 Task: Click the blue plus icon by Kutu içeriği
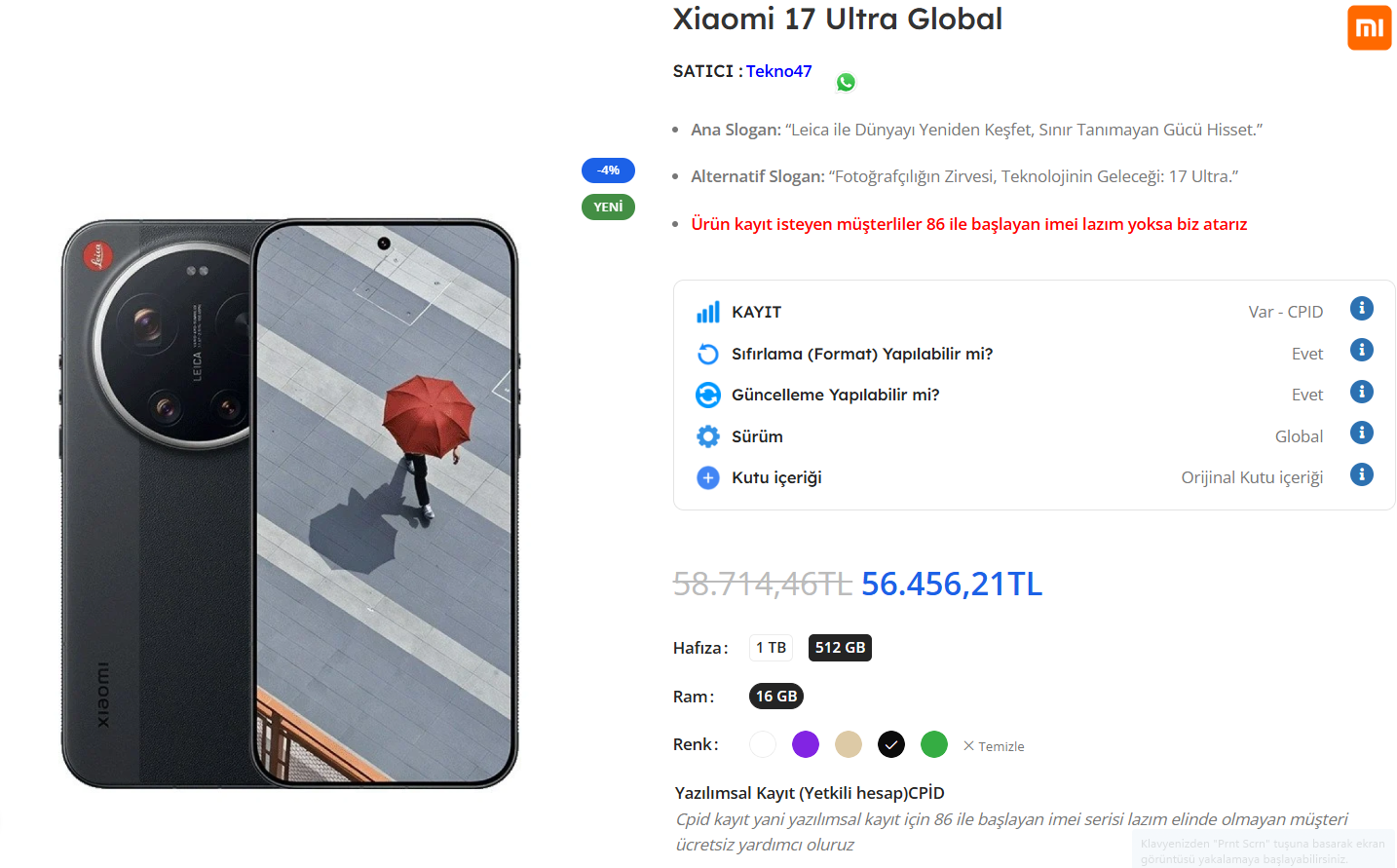click(x=708, y=477)
